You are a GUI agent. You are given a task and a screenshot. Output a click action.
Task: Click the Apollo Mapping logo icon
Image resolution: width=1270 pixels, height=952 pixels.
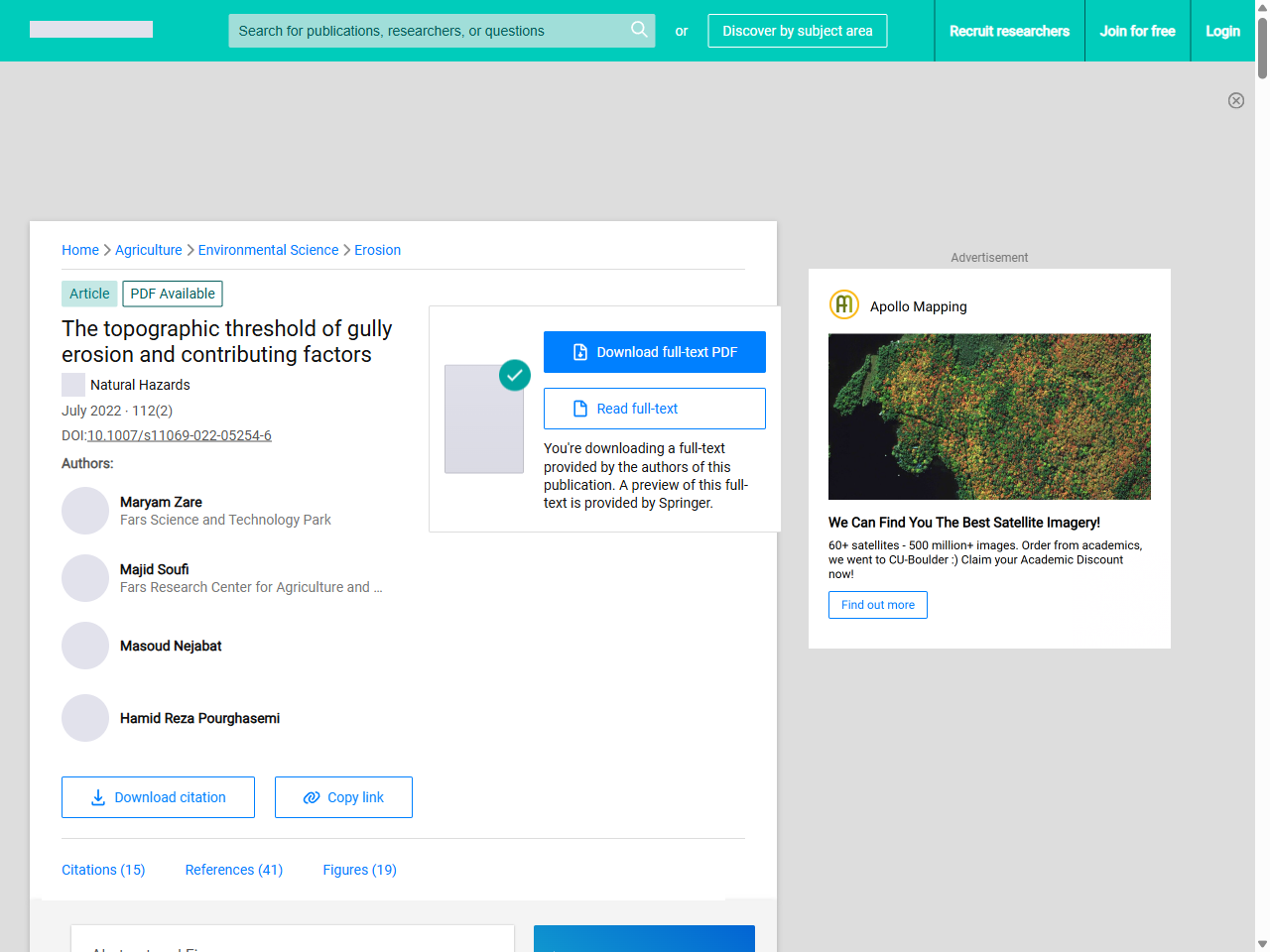point(843,304)
